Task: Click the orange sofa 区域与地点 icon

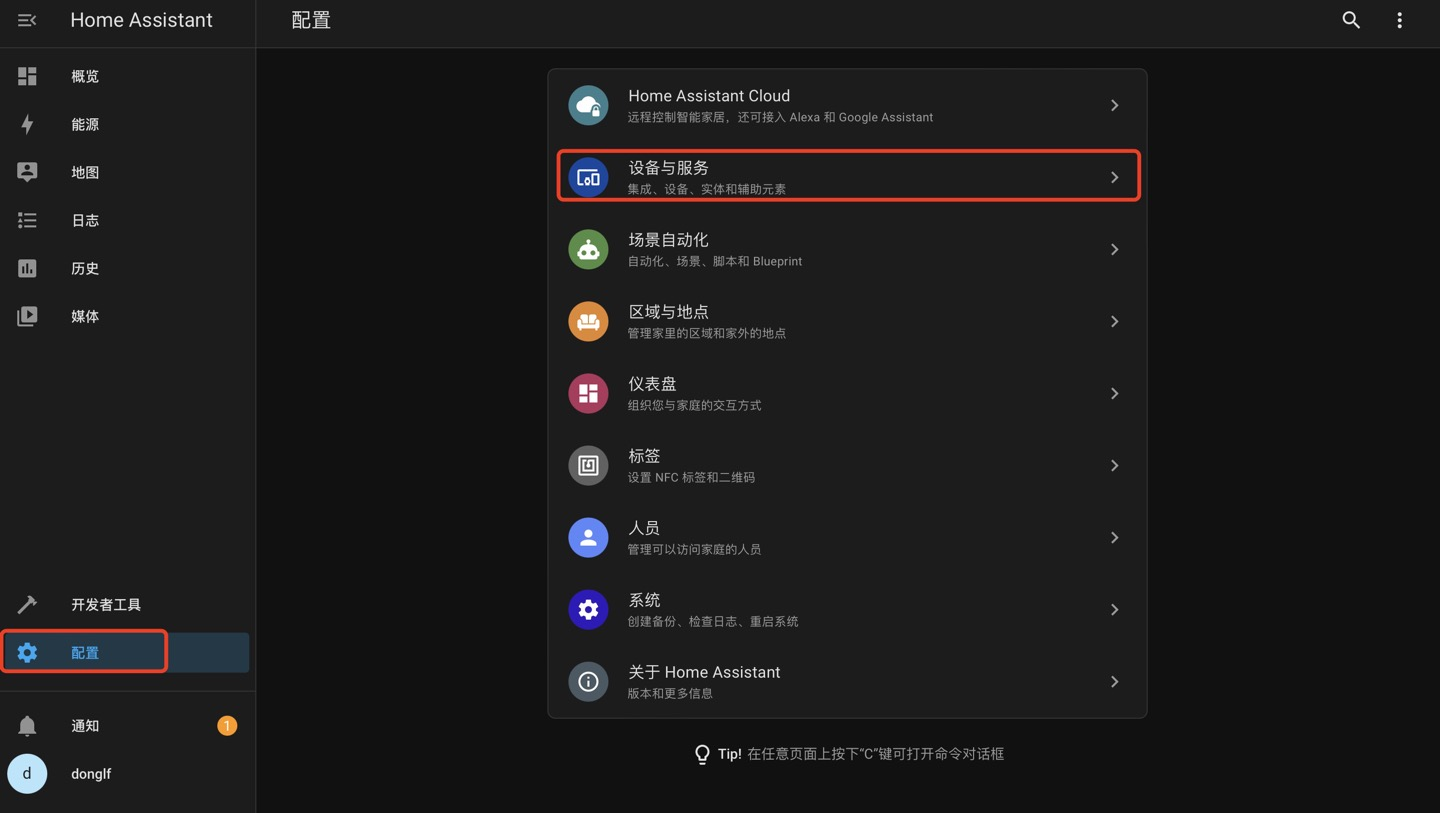Action: click(x=588, y=321)
